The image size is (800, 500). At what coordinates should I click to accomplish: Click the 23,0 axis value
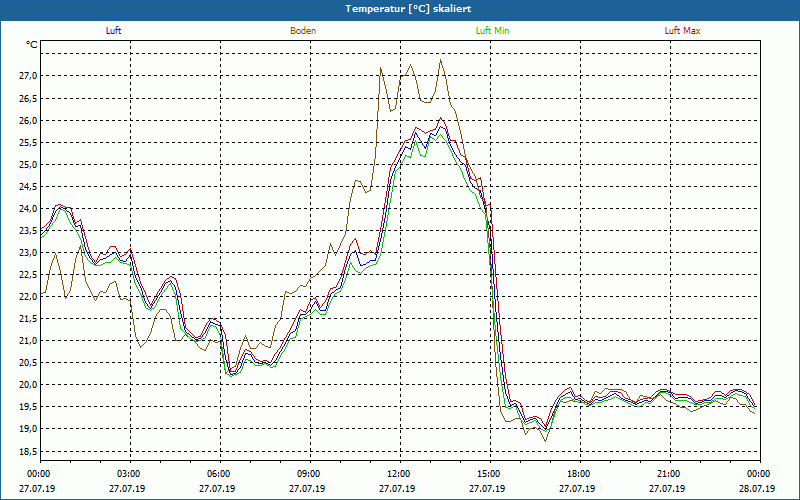tap(28, 252)
